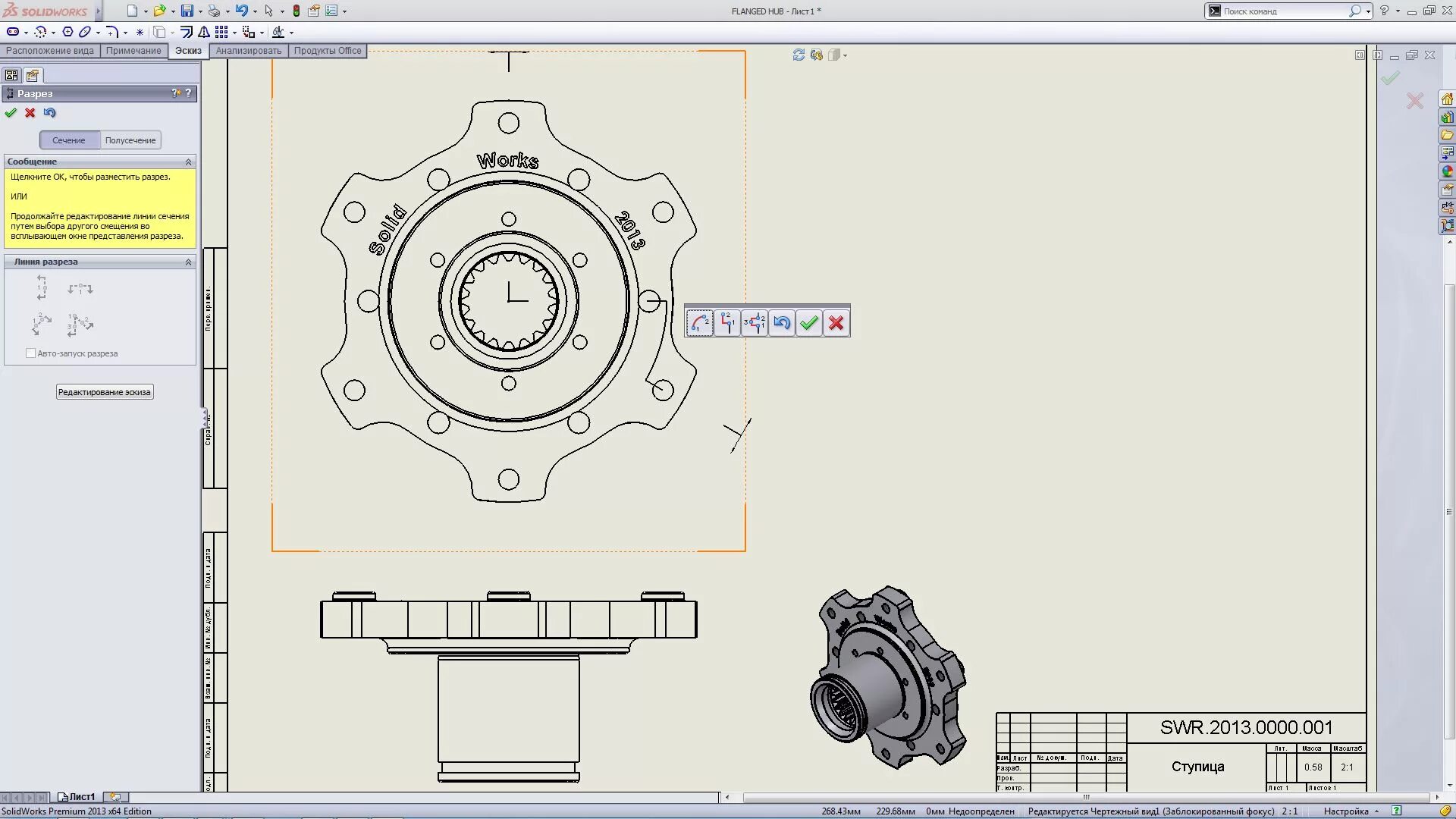Screen dimensions: 1456x819
Task: Switch to Продукты Office tab
Action: [x=328, y=51]
